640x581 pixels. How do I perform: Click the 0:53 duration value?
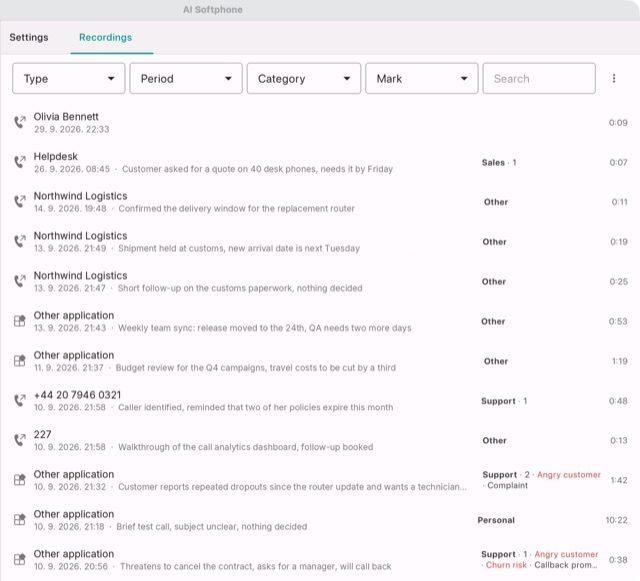coord(618,321)
